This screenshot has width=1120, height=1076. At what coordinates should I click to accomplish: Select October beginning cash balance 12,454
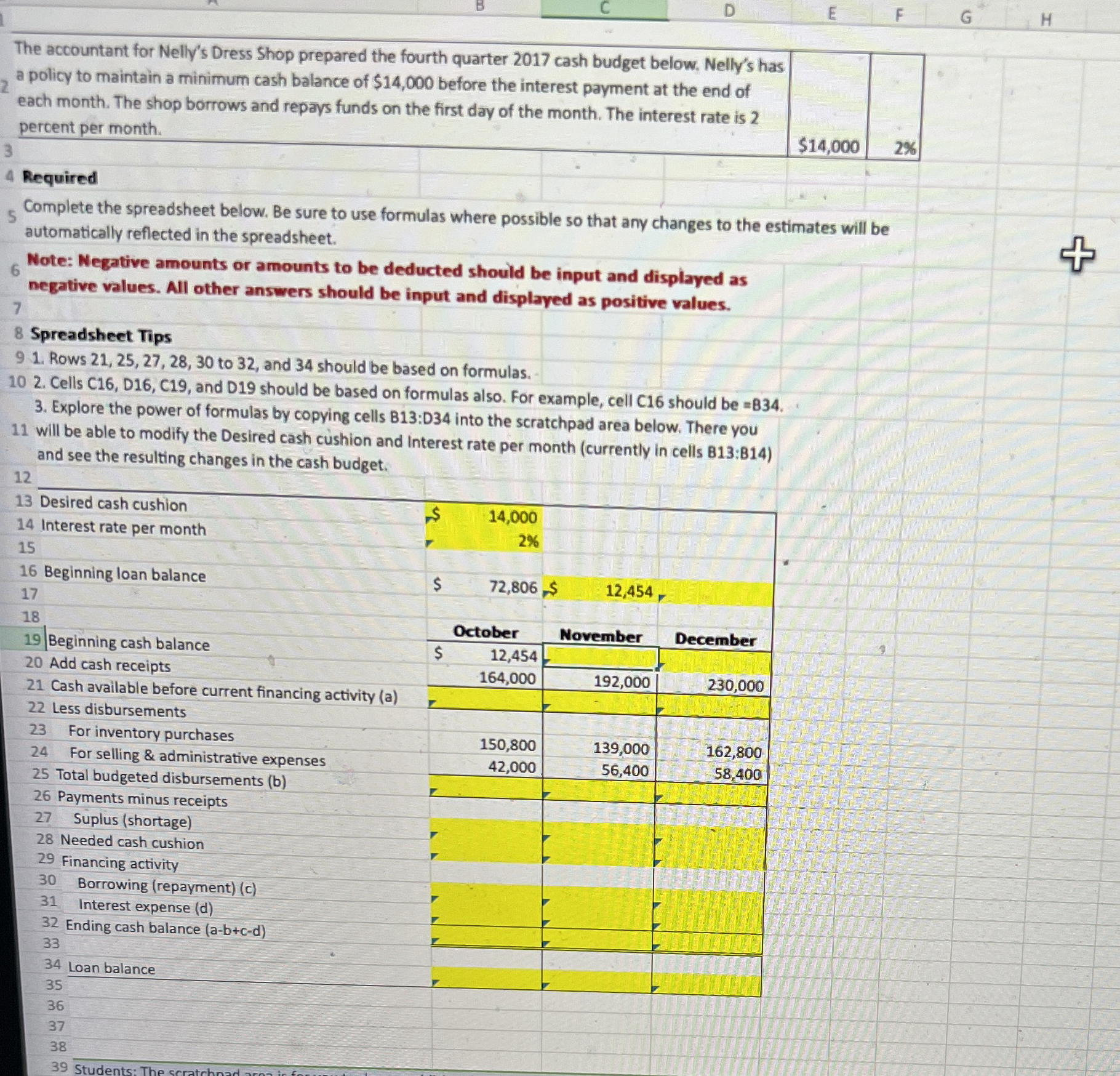click(x=486, y=654)
